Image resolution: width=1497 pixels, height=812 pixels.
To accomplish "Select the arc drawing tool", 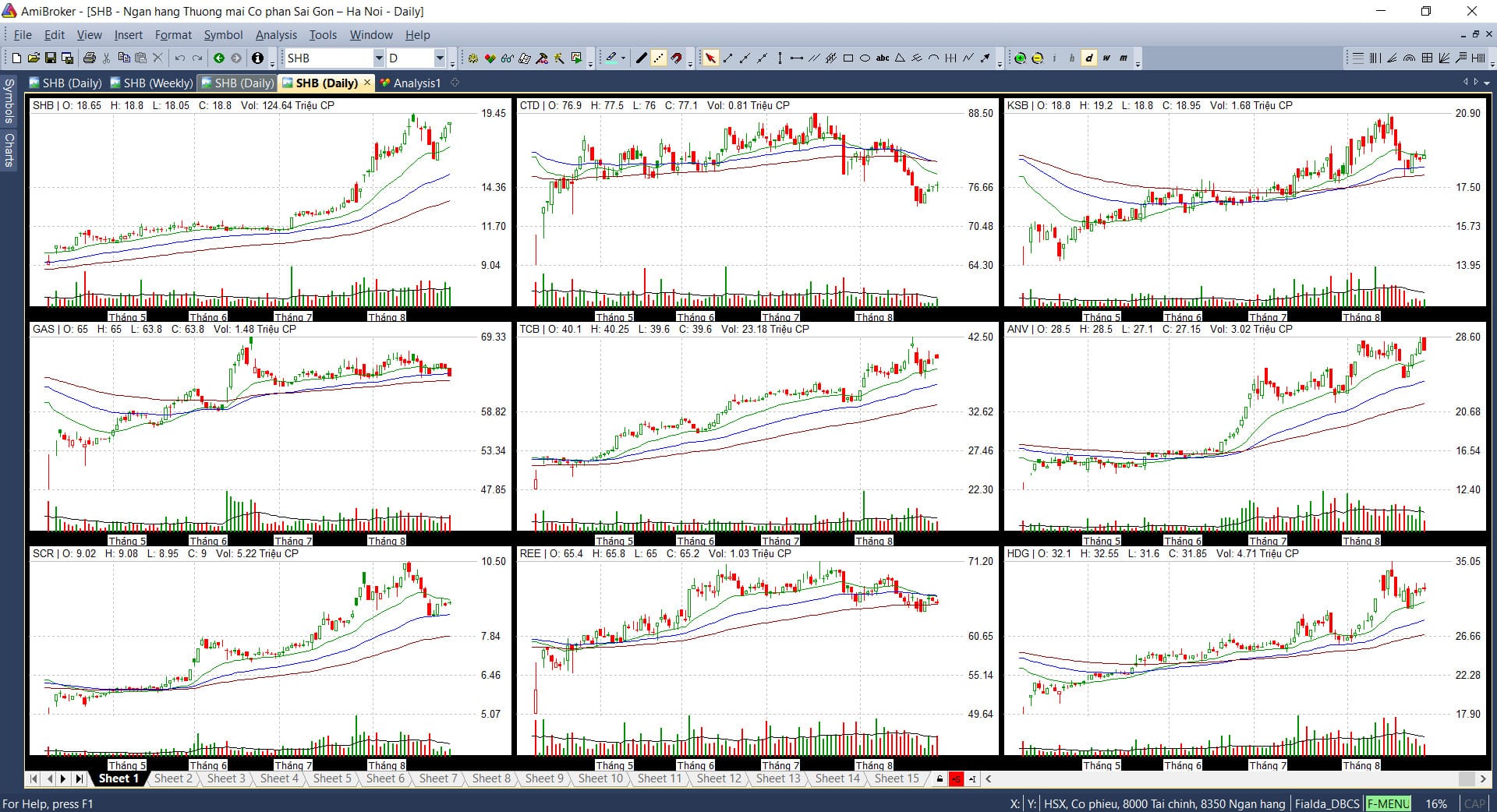I will pos(933,58).
